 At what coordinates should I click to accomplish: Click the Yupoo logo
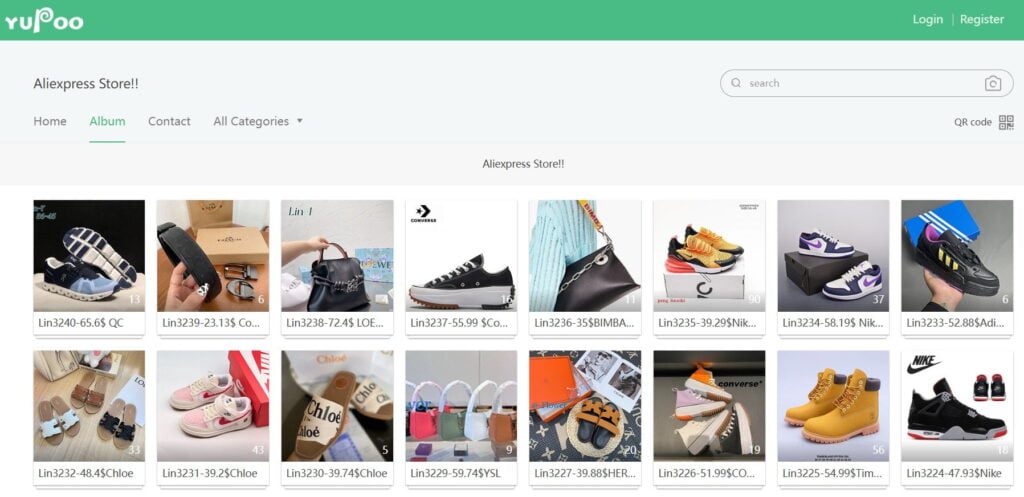44,20
